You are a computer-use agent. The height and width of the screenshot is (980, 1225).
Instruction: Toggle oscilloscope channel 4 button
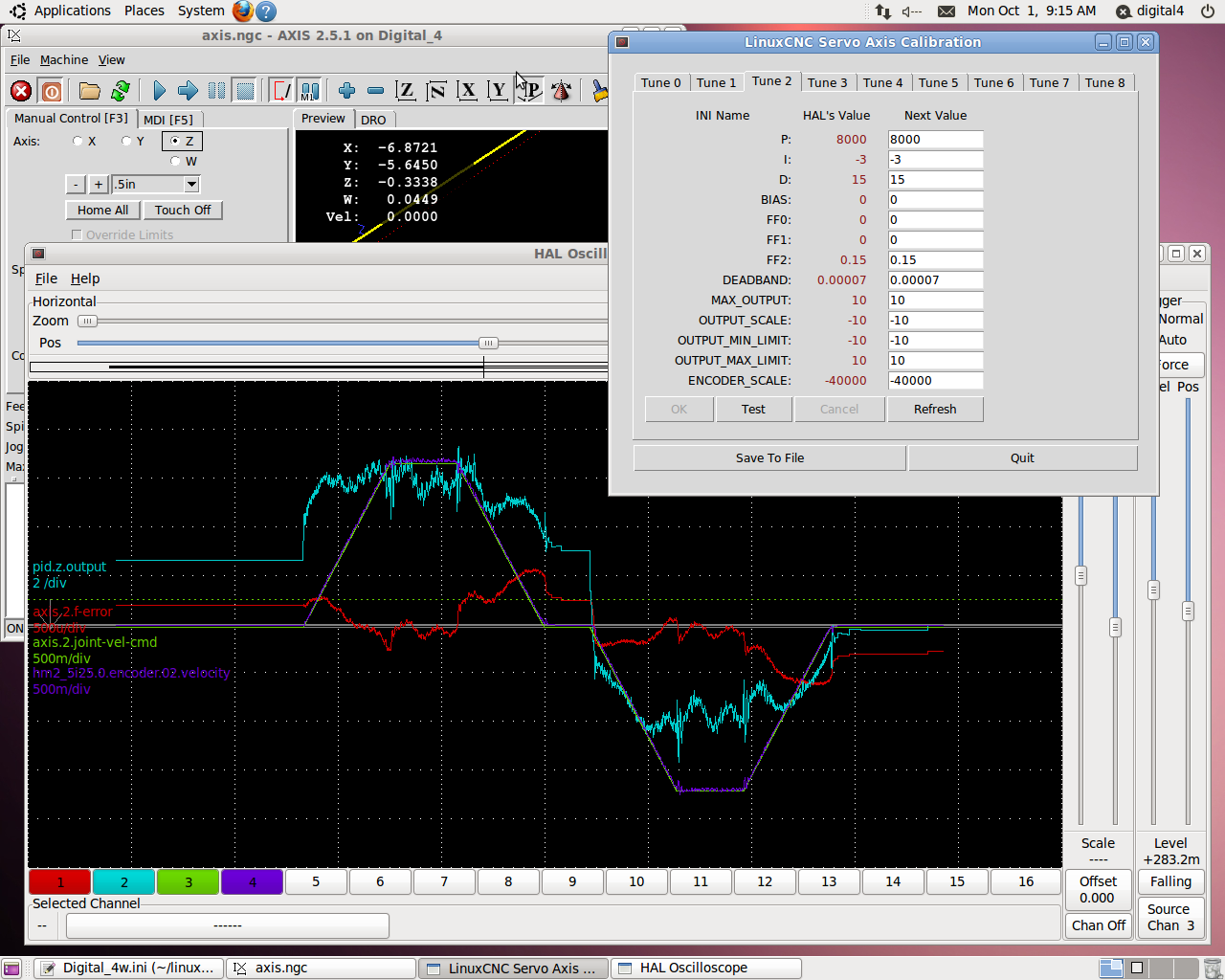coord(253,882)
